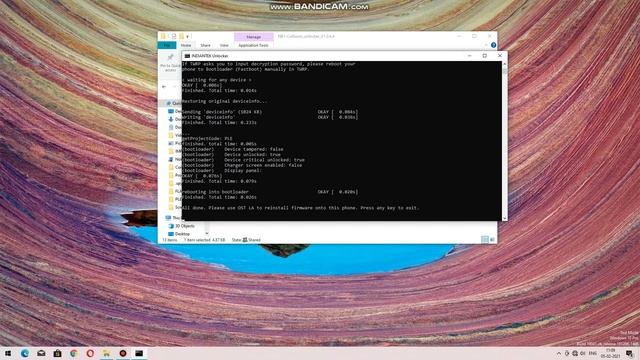640x360 pixels.
Task: Click navigation pane scroll down arrow
Action: pyautogui.click(x=207, y=233)
